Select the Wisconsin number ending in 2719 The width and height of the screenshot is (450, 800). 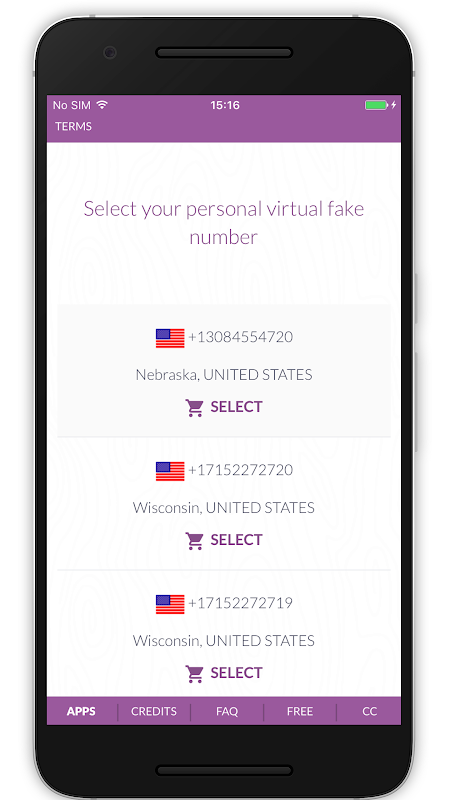coord(223,673)
